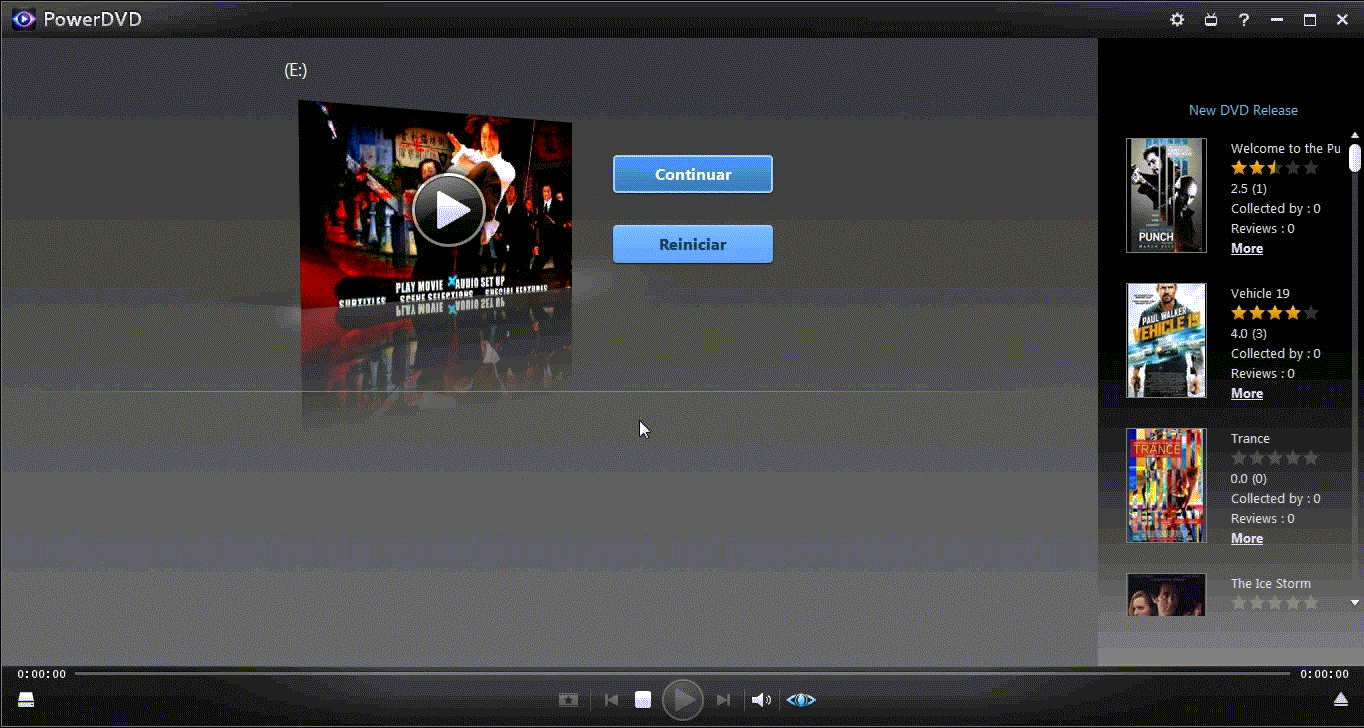Select Welcome to the Punch poster
This screenshot has height=728, width=1364.
(x=1166, y=195)
